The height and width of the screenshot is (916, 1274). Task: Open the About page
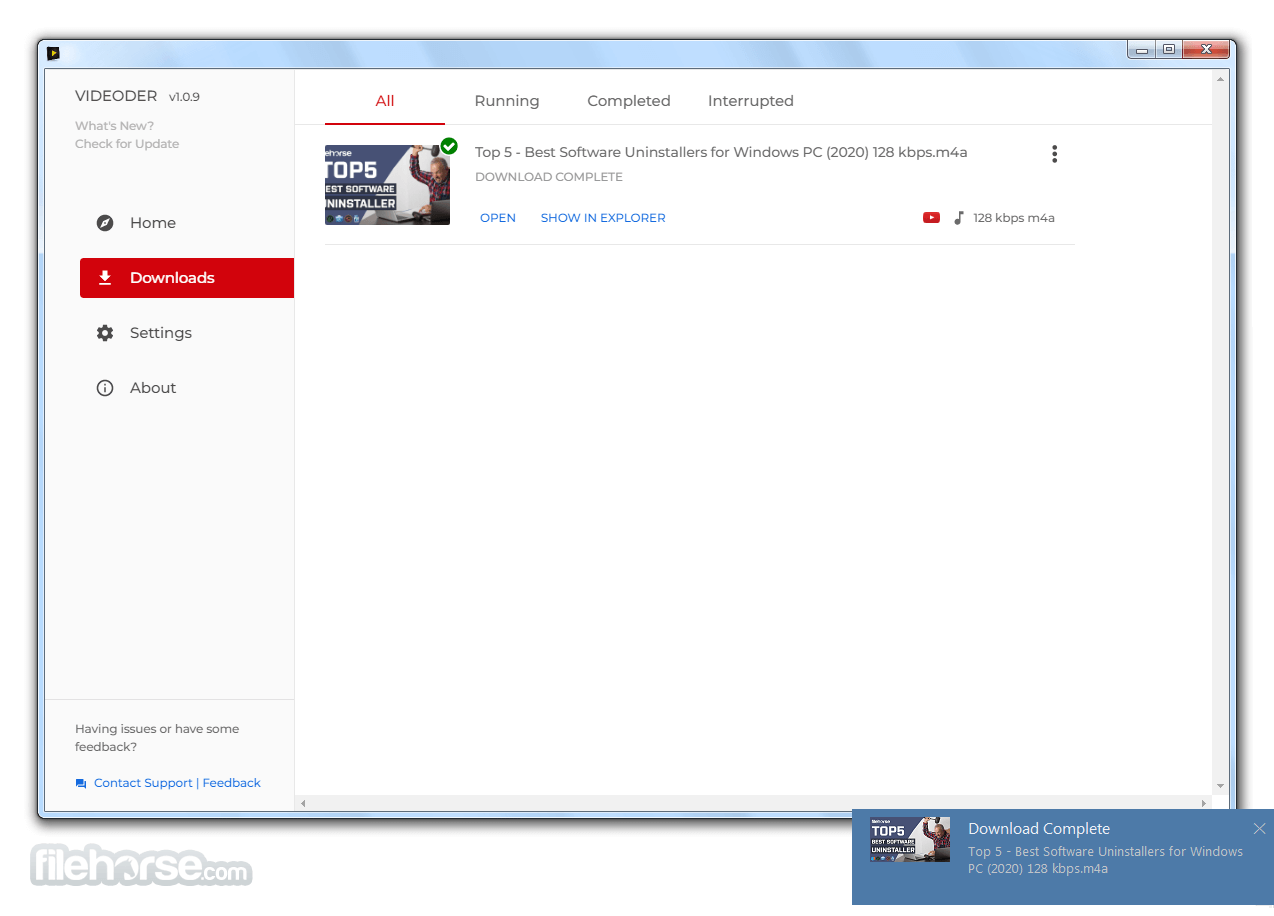tap(186, 388)
